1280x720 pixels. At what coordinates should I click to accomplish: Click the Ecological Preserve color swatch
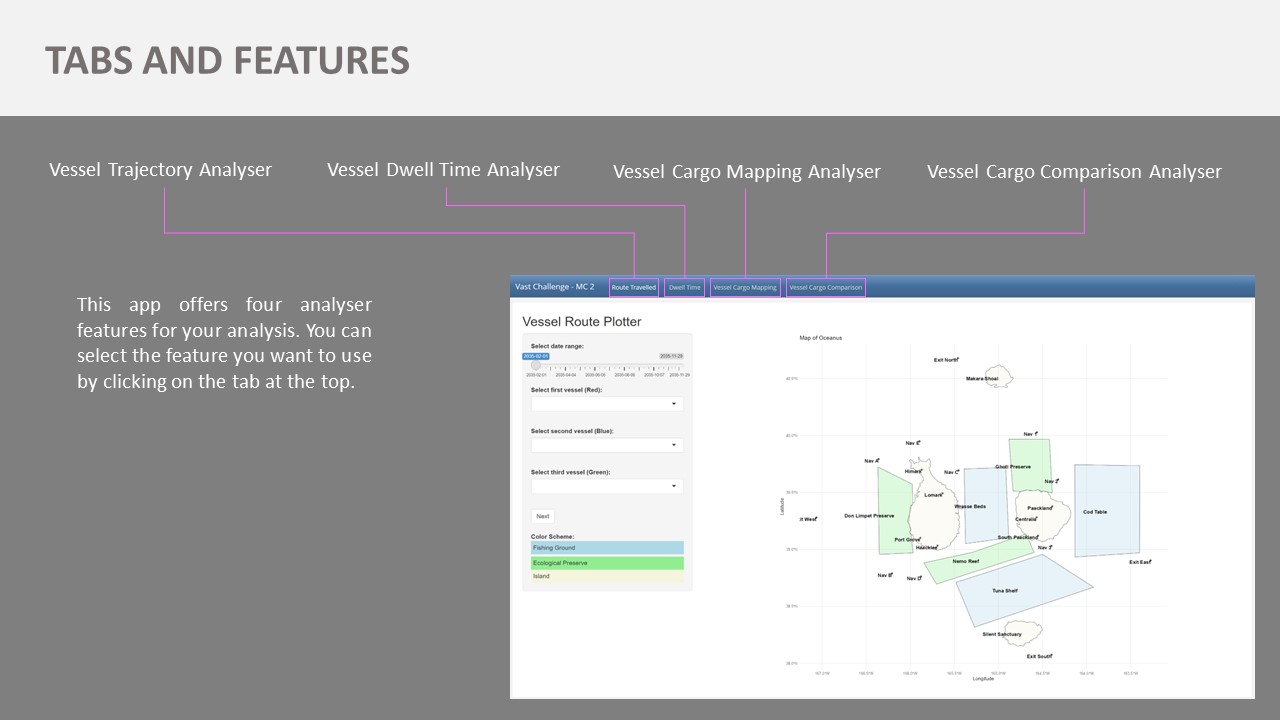pos(607,563)
